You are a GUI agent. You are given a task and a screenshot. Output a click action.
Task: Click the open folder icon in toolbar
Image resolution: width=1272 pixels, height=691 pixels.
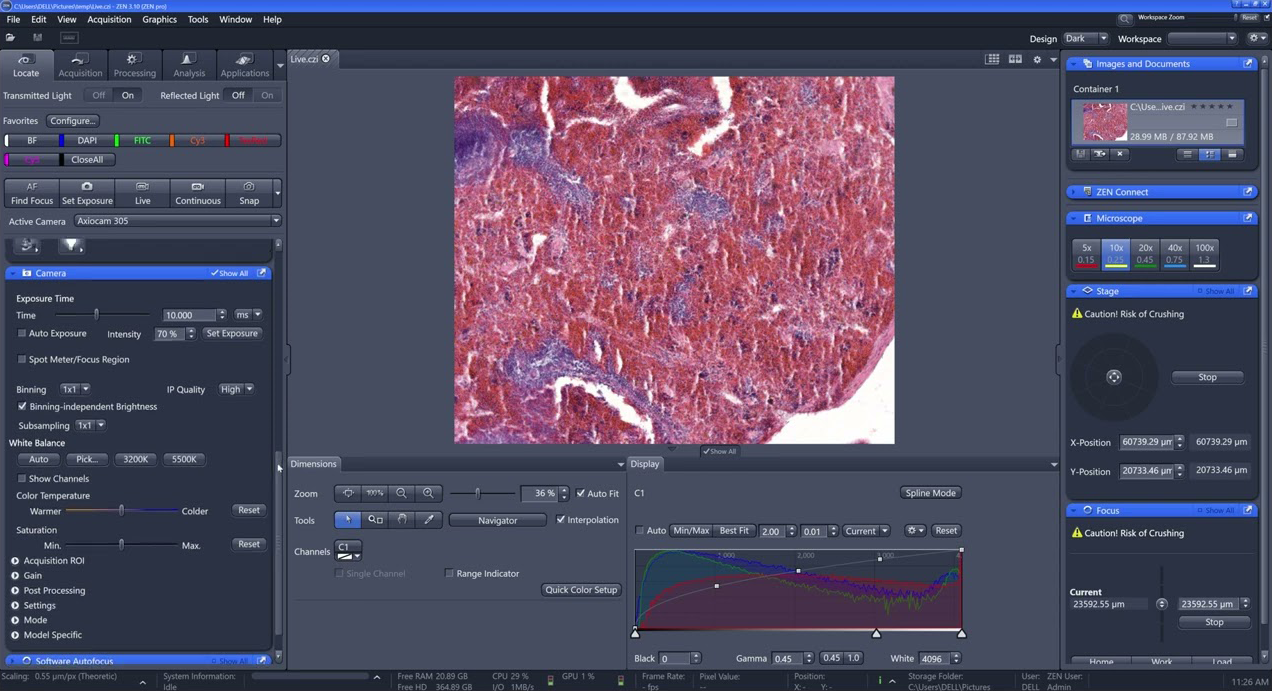(x=10, y=38)
